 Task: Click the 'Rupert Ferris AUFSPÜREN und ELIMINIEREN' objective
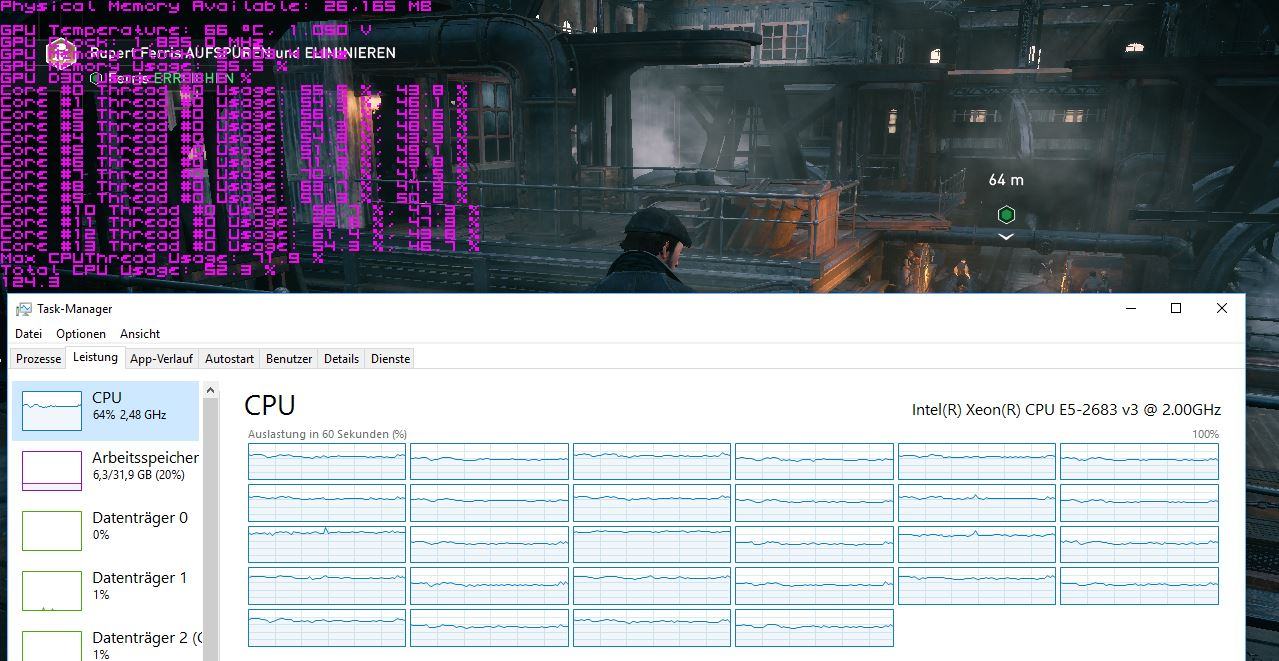tap(243, 53)
